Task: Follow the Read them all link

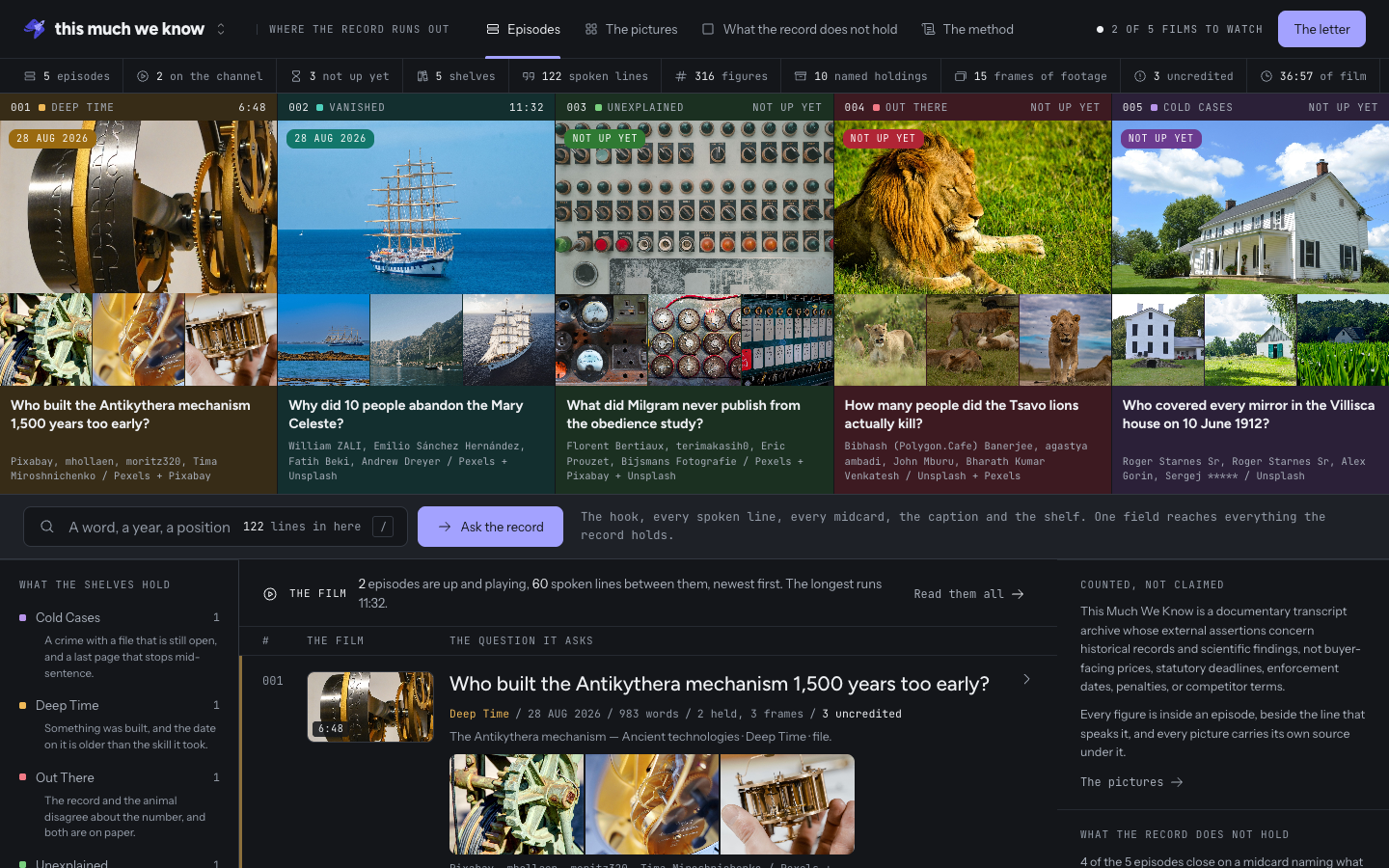Action: [968, 594]
